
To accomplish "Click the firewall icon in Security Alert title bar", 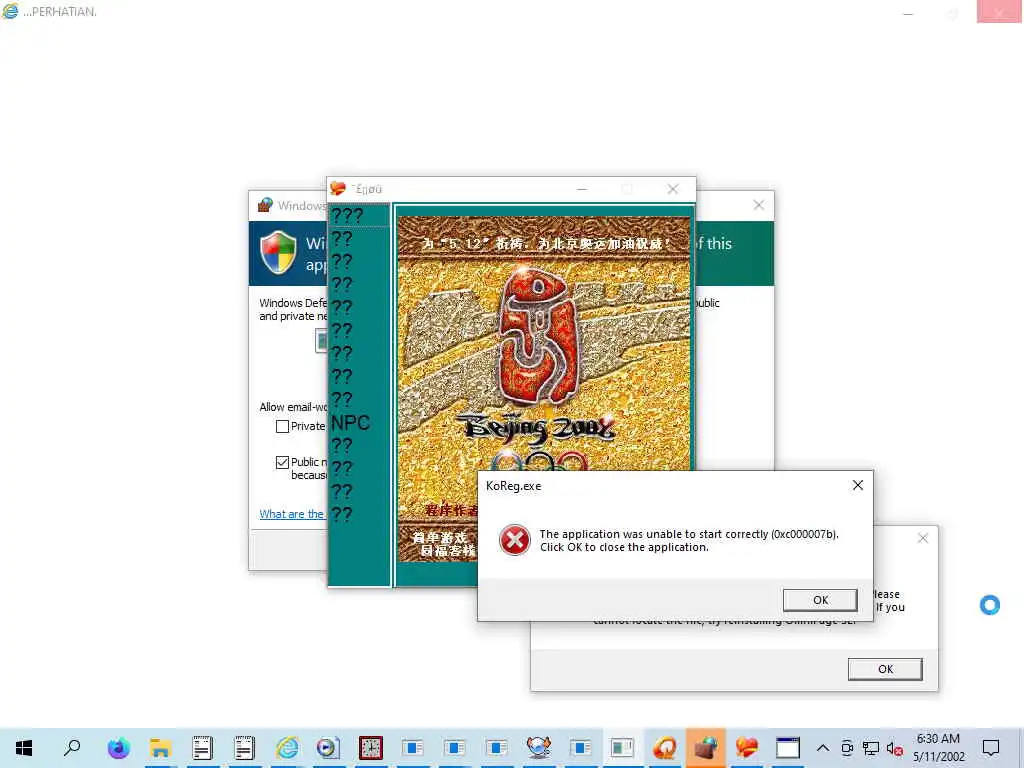I will [x=265, y=205].
